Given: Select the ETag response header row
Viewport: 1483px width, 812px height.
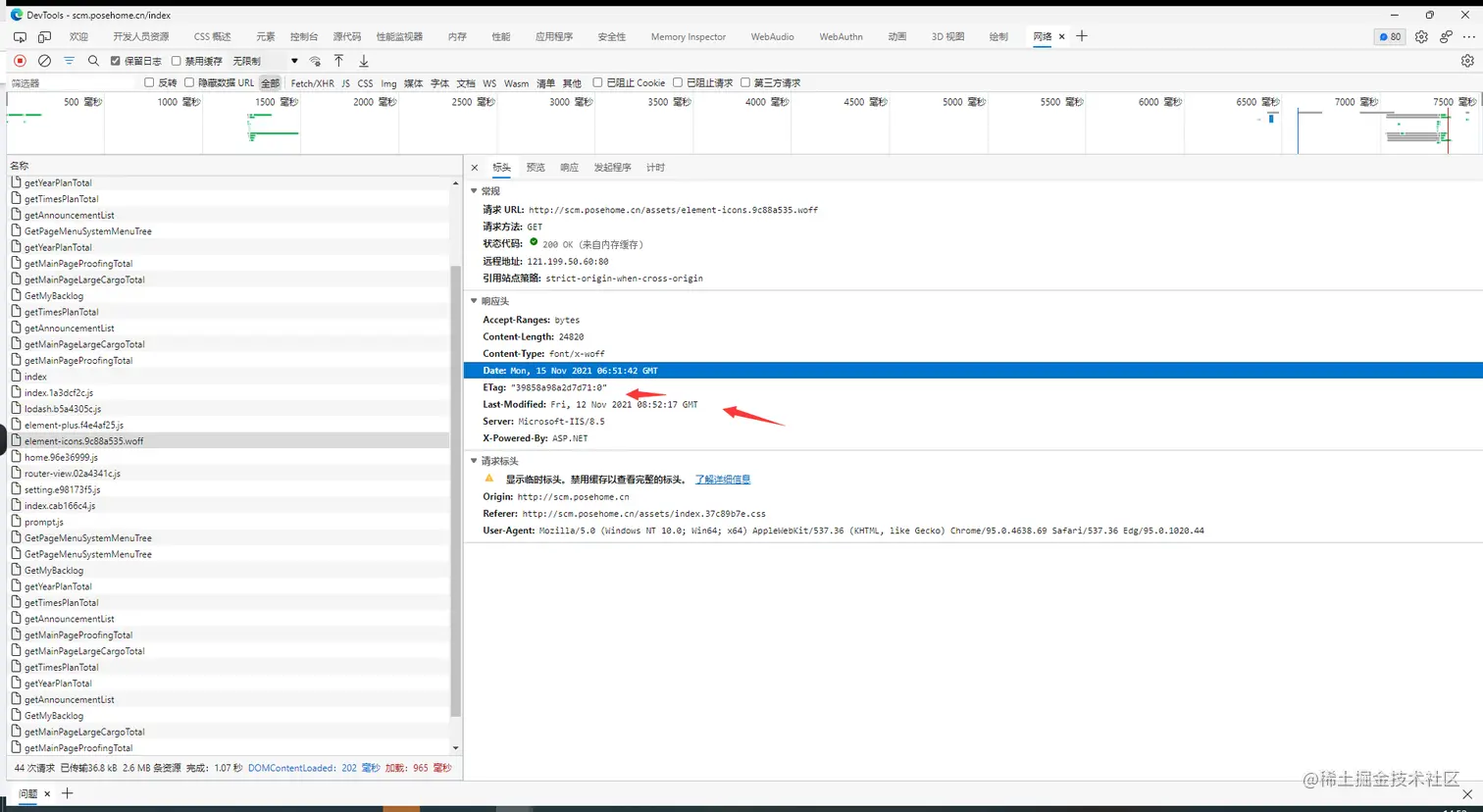Looking at the screenshot, I should (973, 387).
